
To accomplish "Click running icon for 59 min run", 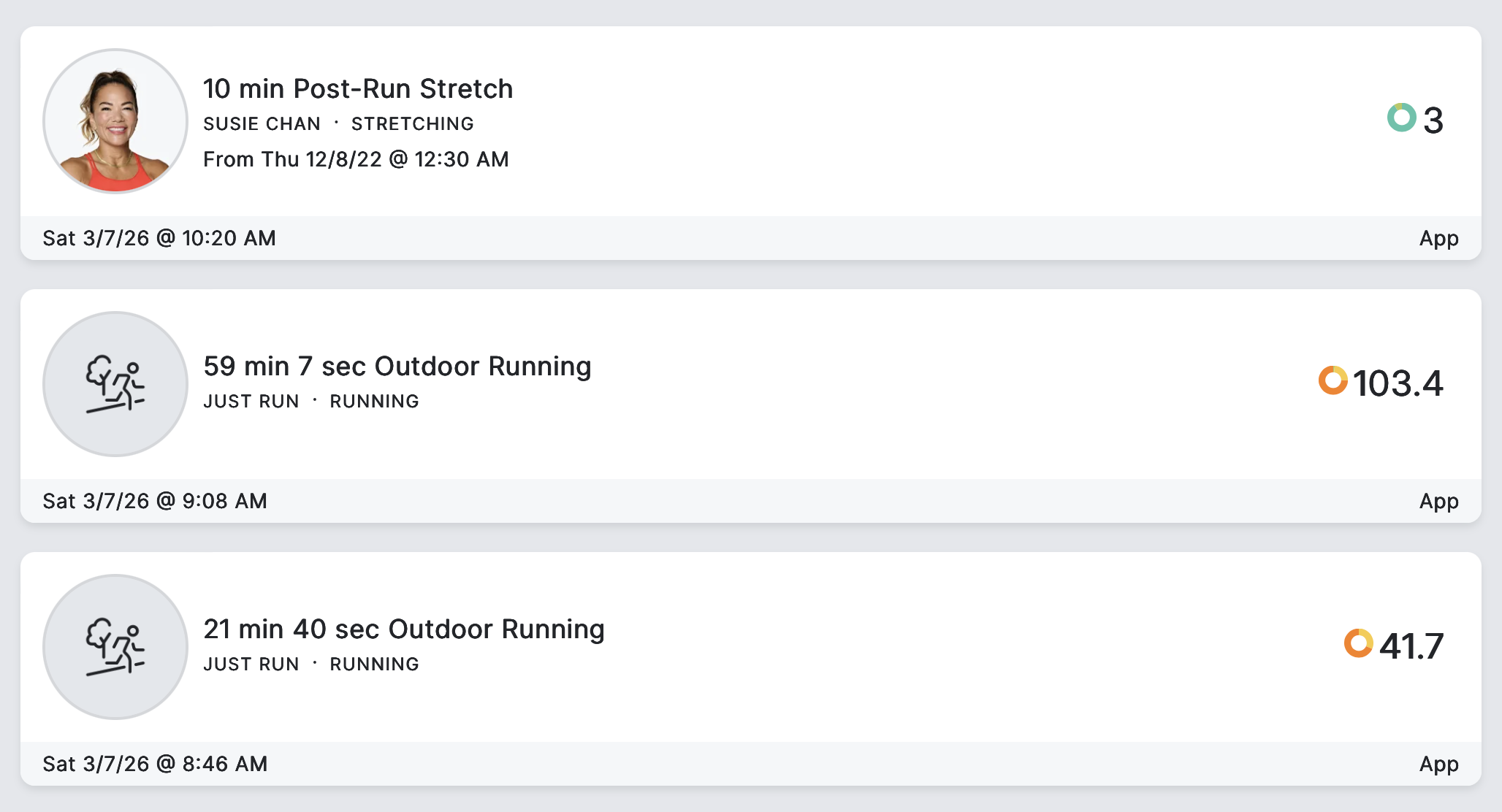I will click(115, 384).
